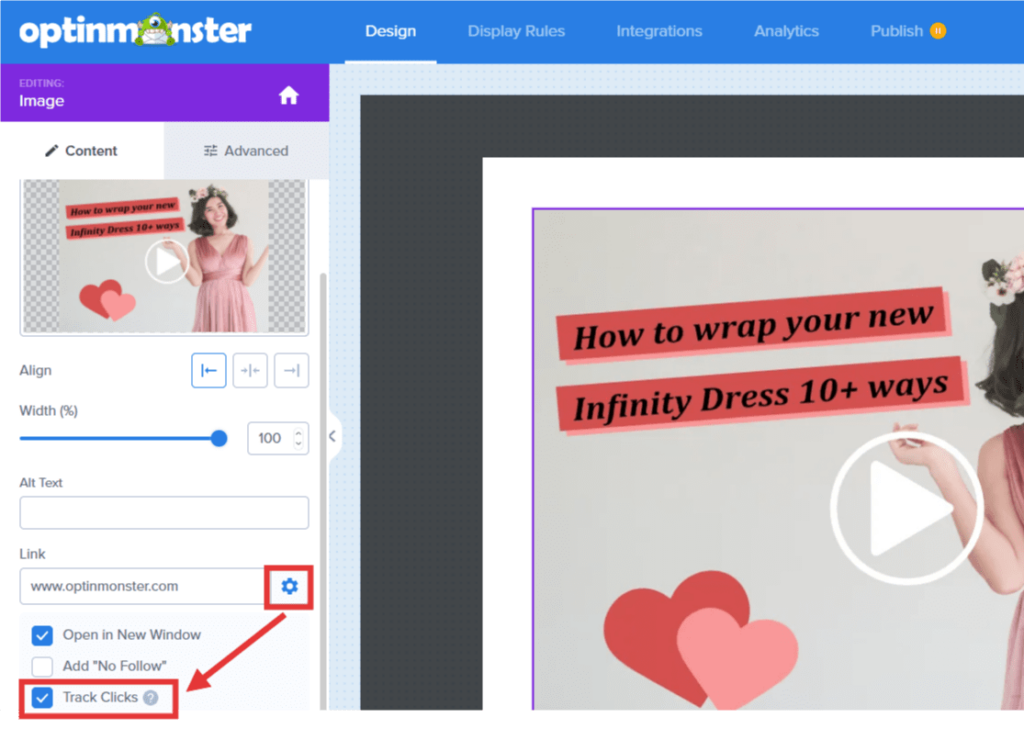Collapse the sidebar panel arrow
Screen dimensions: 1024x740
[332, 436]
